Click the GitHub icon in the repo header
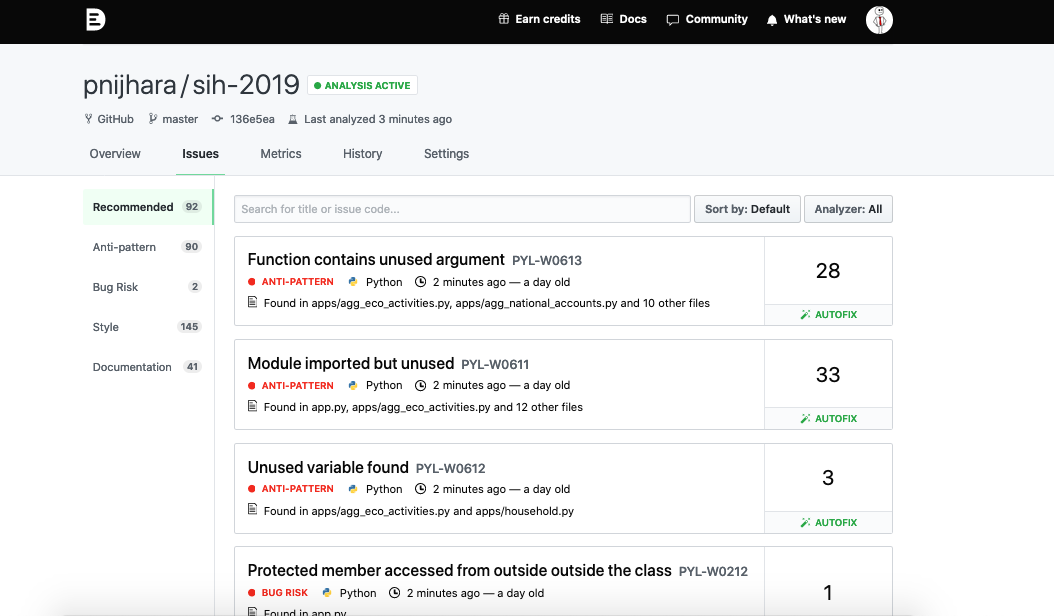Viewport: 1054px width, 616px height. [x=88, y=118]
